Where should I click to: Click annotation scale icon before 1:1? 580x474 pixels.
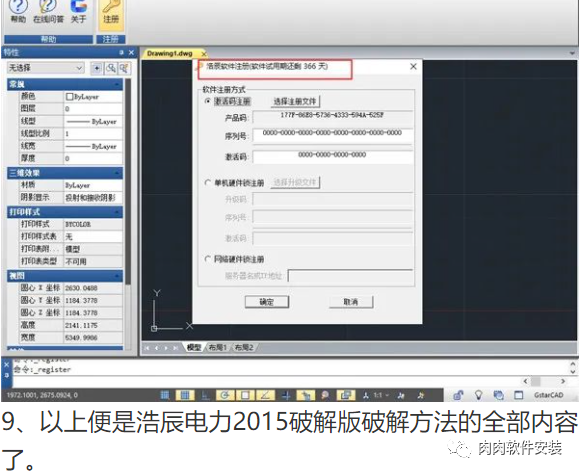pos(365,395)
